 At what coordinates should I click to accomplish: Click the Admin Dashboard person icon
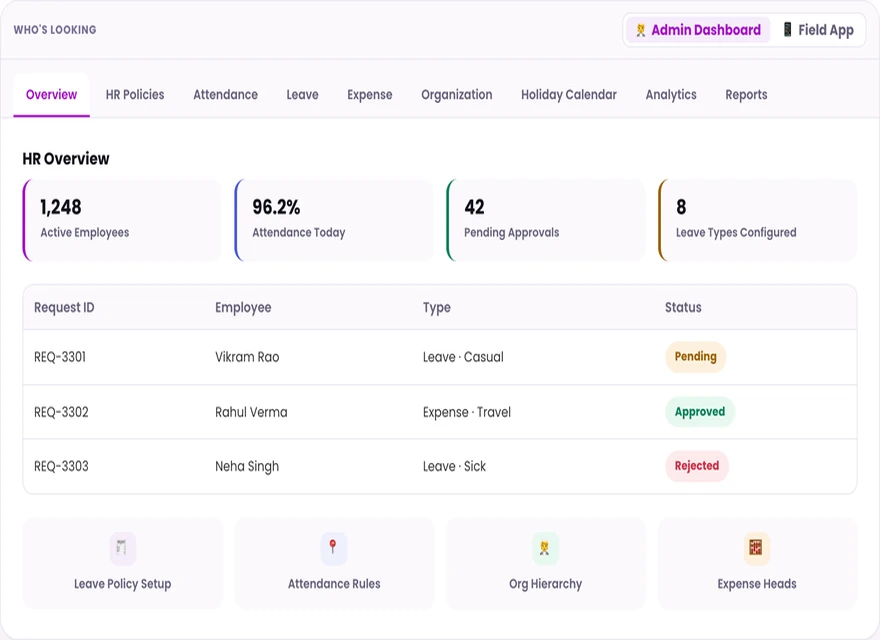(640, 30)
